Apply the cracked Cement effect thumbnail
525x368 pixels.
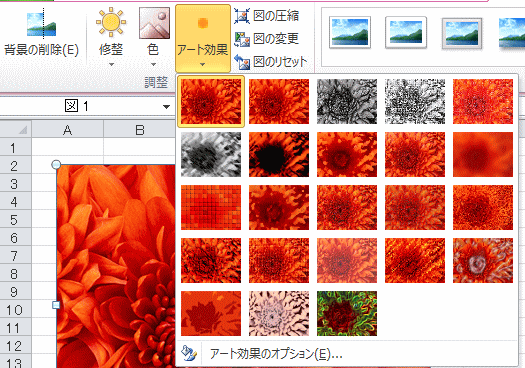click(x=211, y=261)
